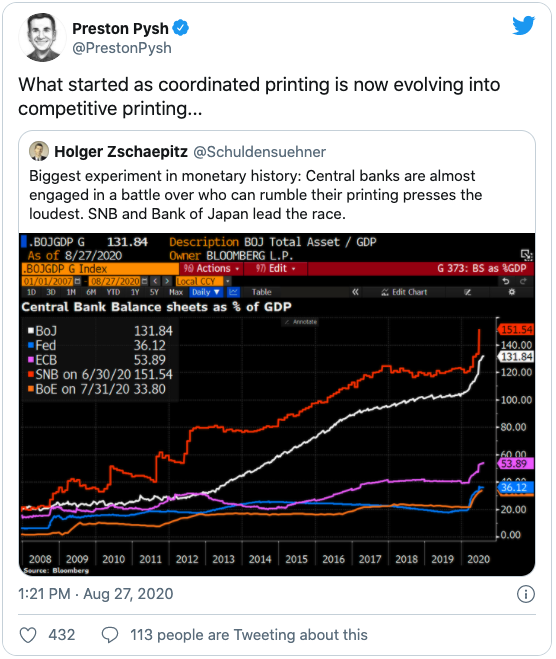Open the @PrestonPysh handle link
The height and width of the screenshot is (659, 556).
(x=122, y=48)
